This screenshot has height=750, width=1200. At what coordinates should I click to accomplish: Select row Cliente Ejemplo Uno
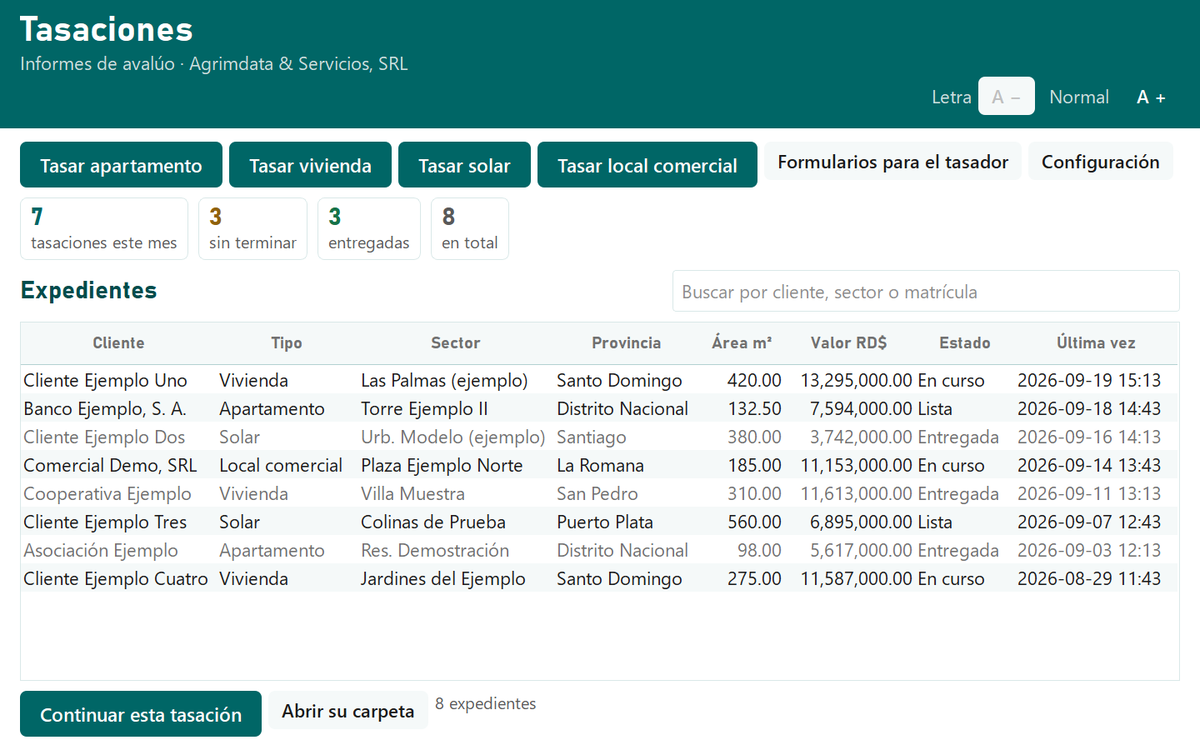(600, 380)
